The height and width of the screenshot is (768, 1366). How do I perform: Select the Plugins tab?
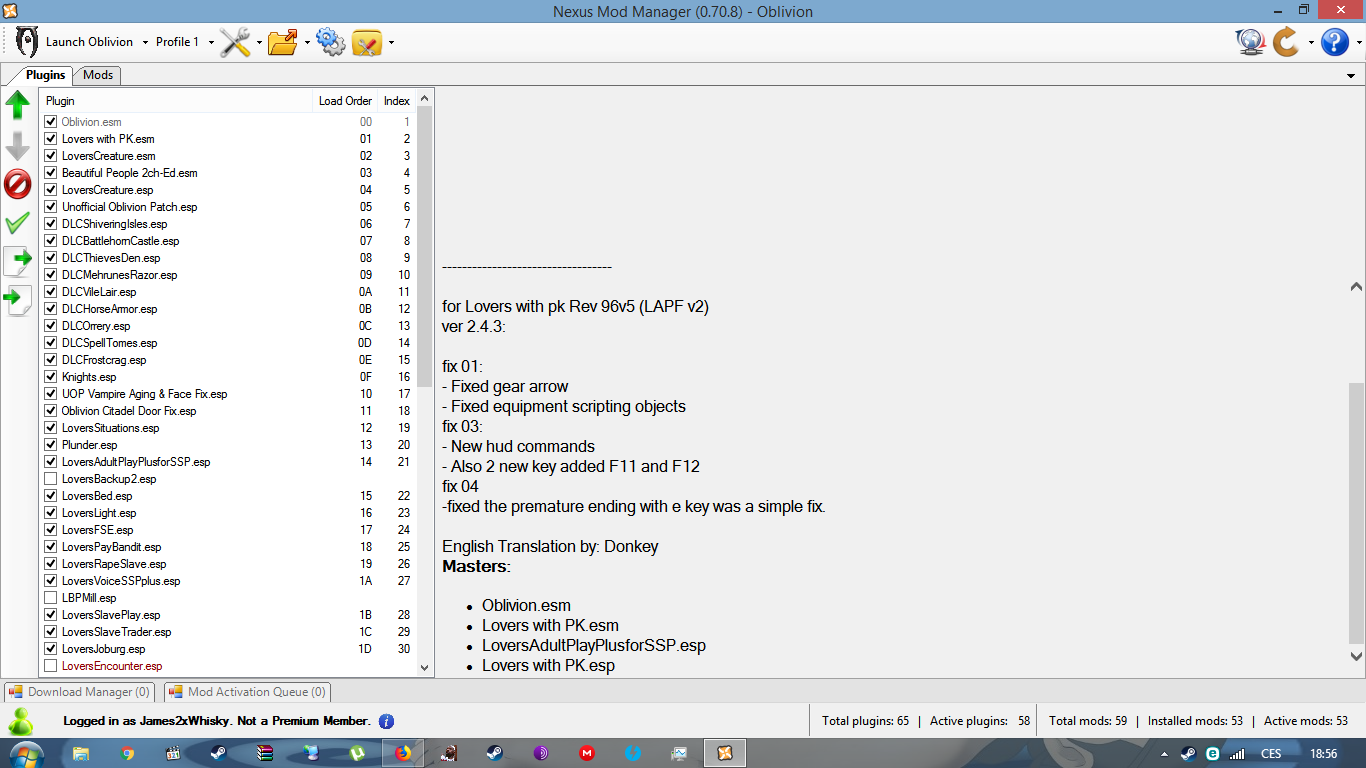(46, 75)
